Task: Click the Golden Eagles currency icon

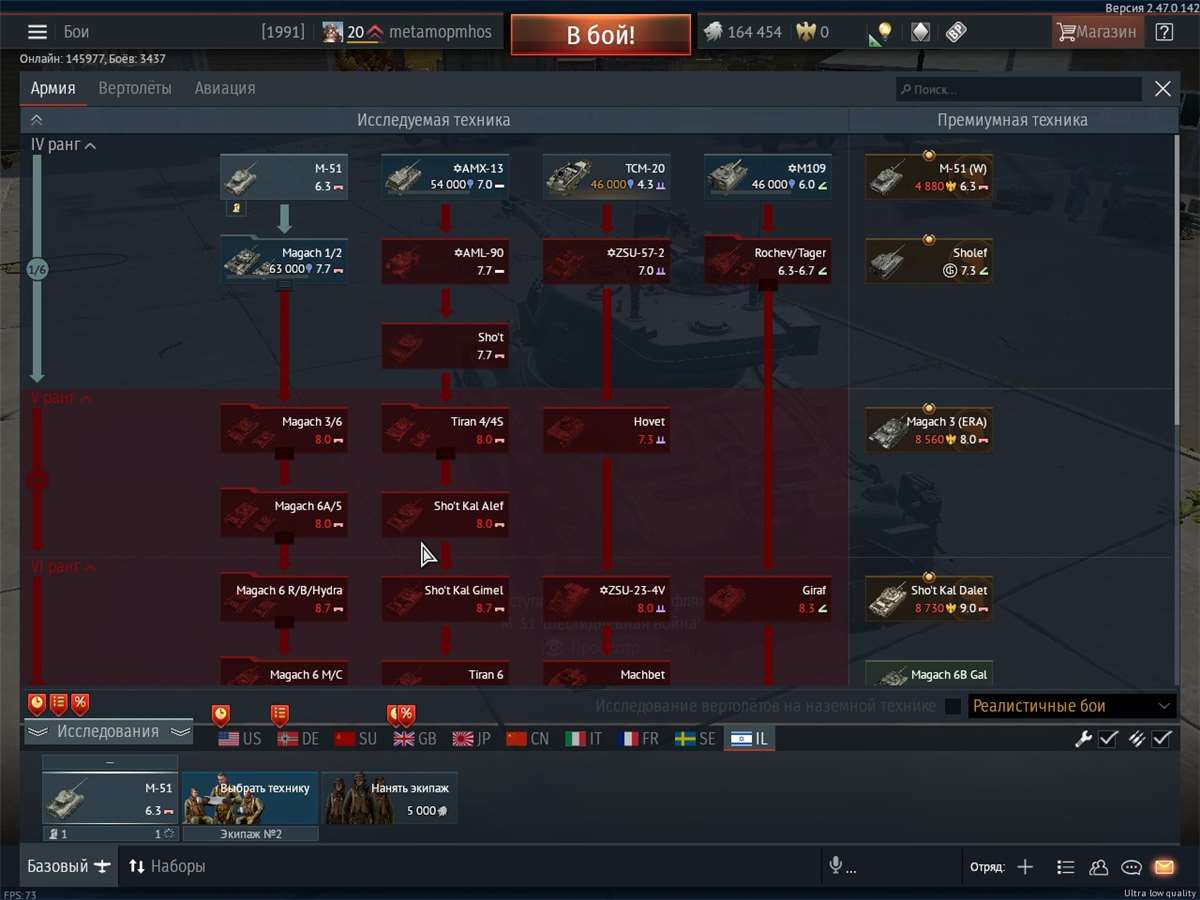Action: click(x=805, y=32)
